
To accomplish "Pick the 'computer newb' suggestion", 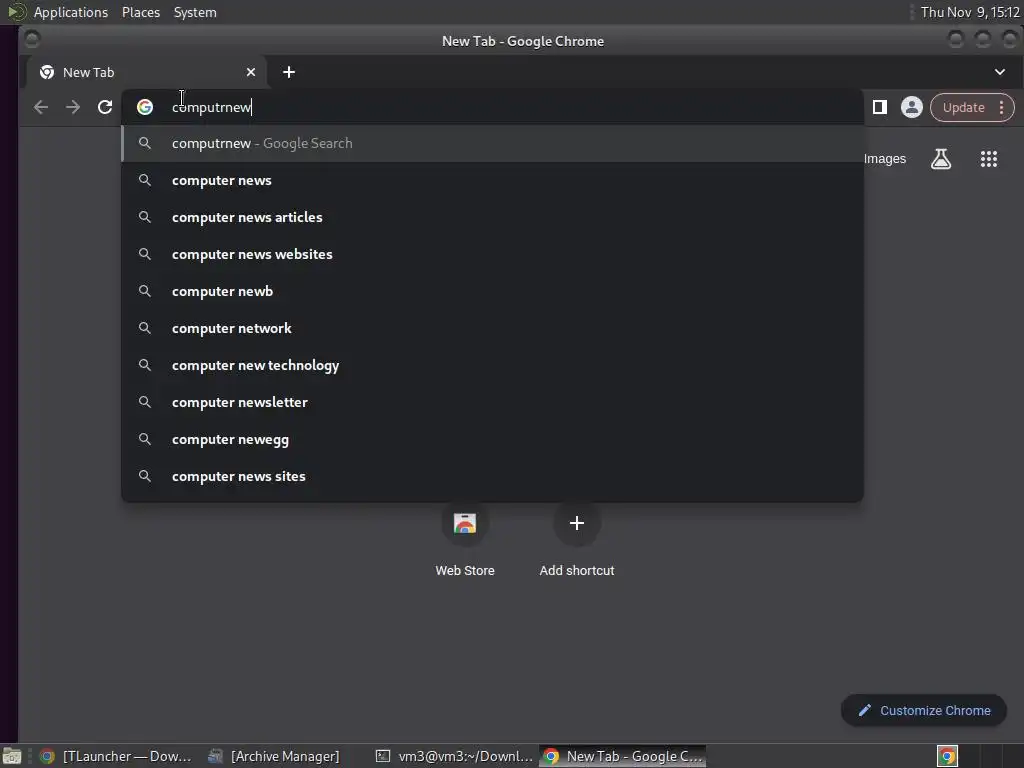I will tap(492, 291).
